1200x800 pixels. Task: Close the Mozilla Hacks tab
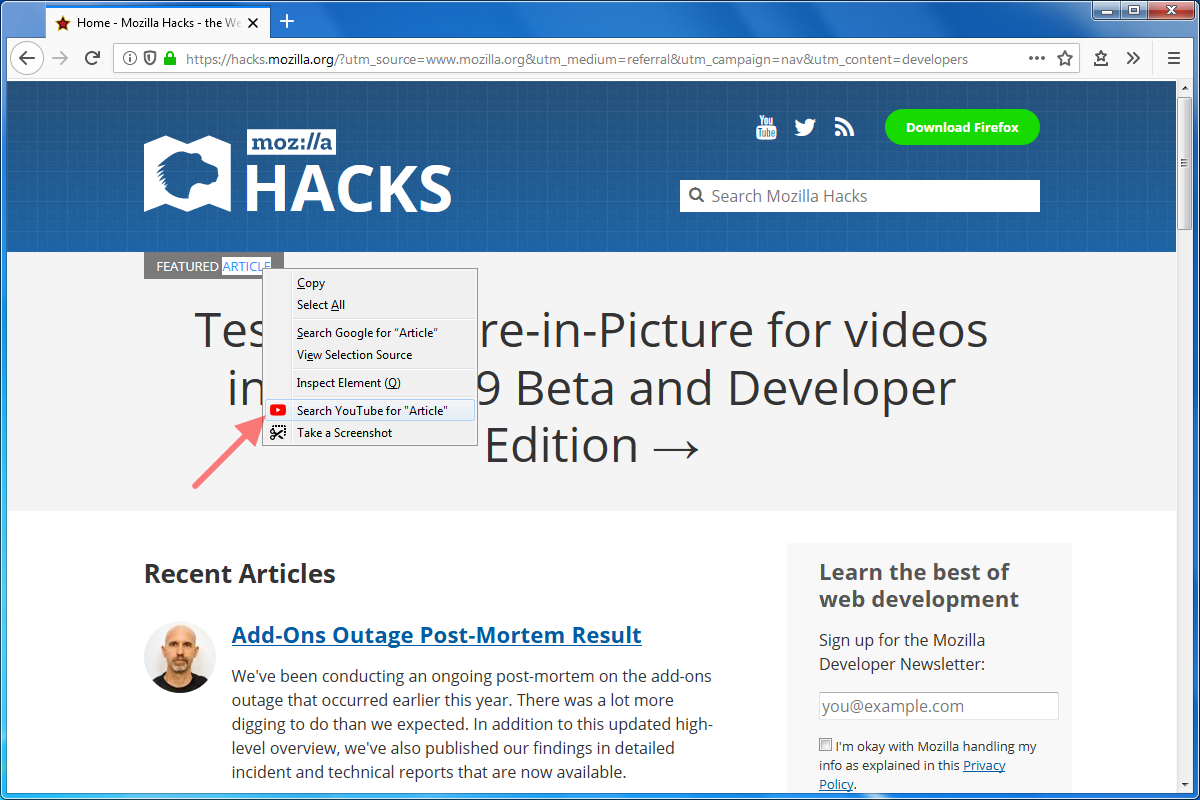[x=255, y=22]
